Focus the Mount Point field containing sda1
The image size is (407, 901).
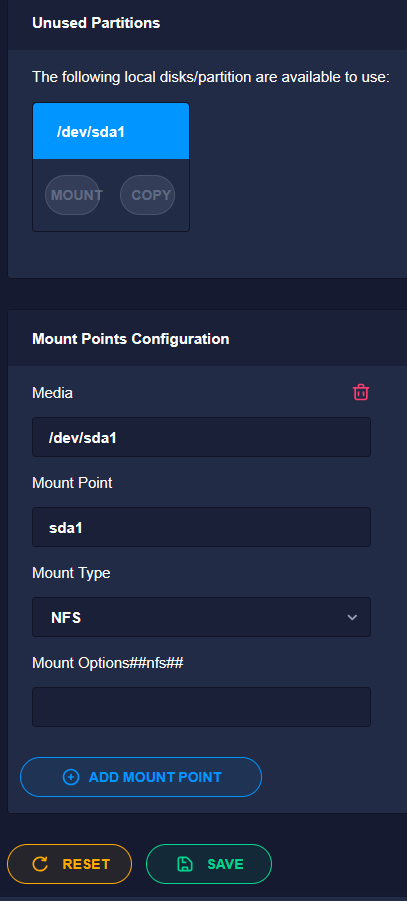[201, 527]
